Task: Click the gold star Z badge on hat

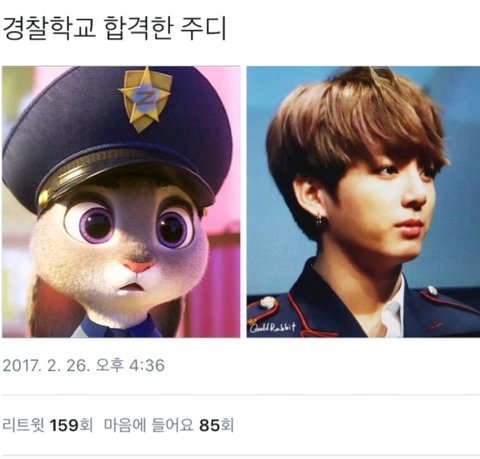Action: [x=145, y=99]
